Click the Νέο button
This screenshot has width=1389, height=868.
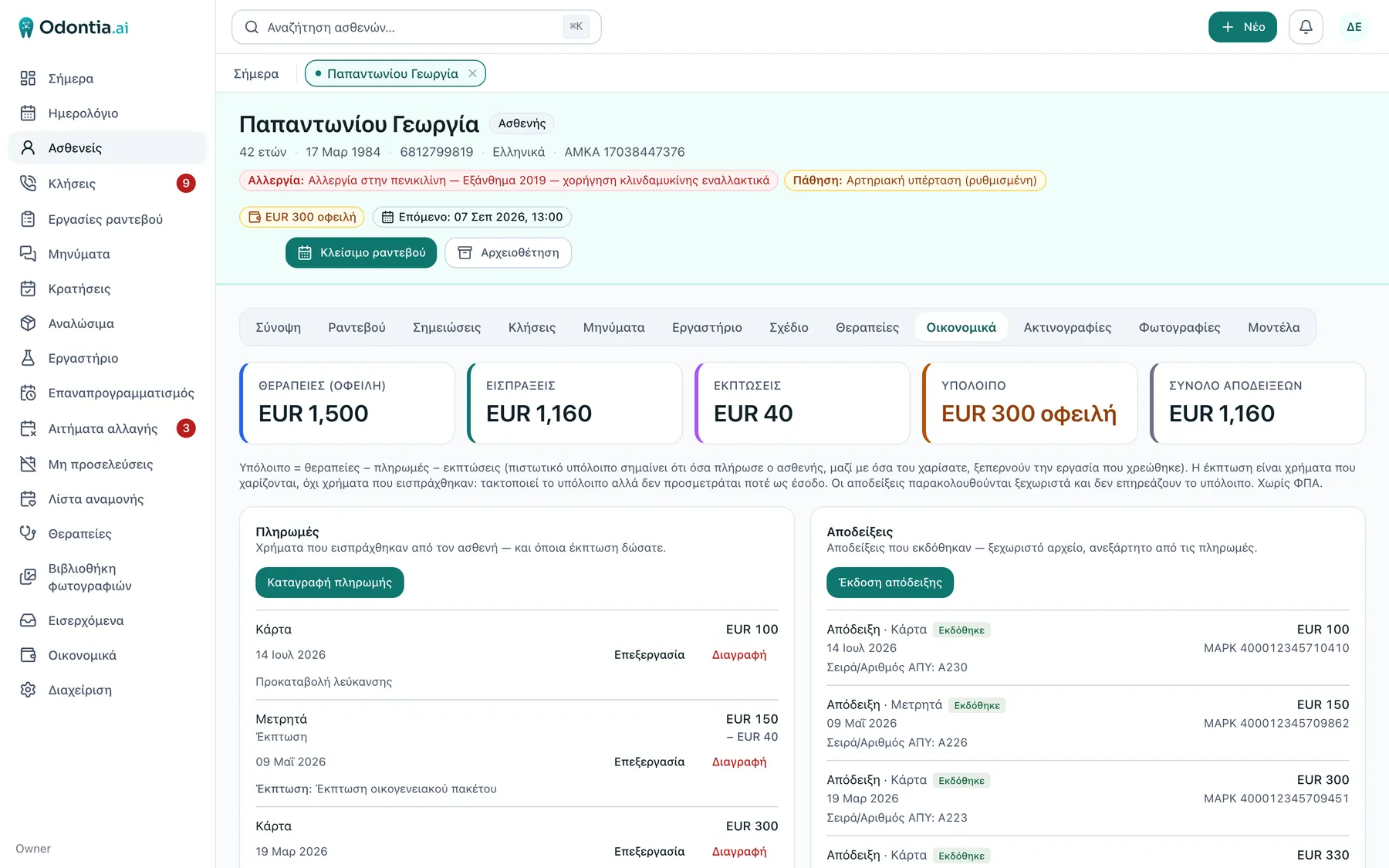click(1242, 27)
